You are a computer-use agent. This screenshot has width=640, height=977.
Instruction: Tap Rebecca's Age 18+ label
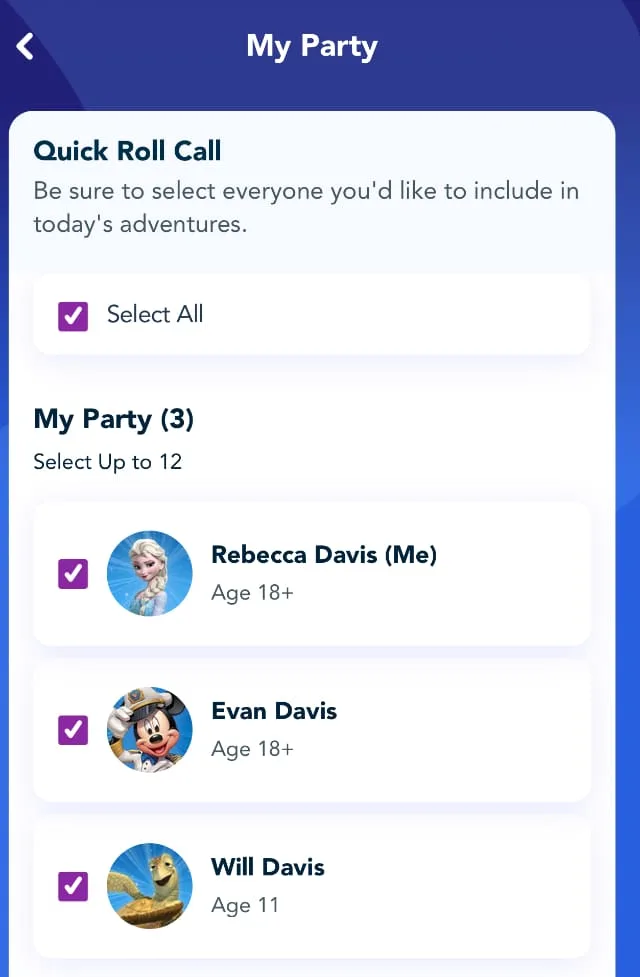(252, 593)
